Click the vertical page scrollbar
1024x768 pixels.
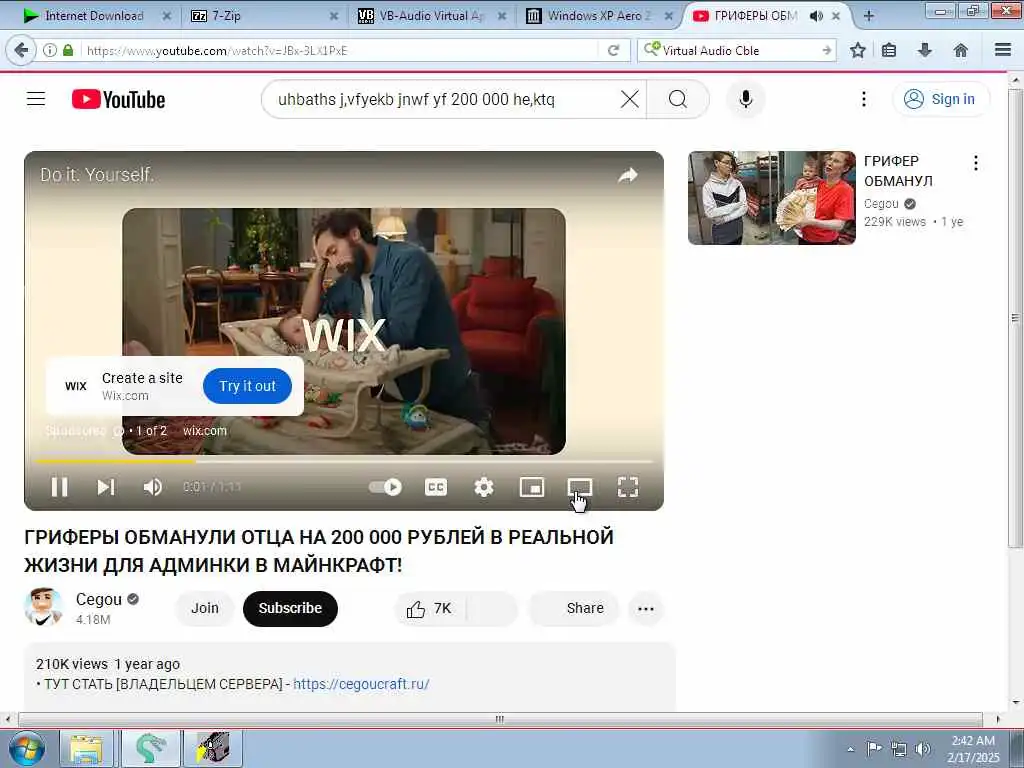1016,317
